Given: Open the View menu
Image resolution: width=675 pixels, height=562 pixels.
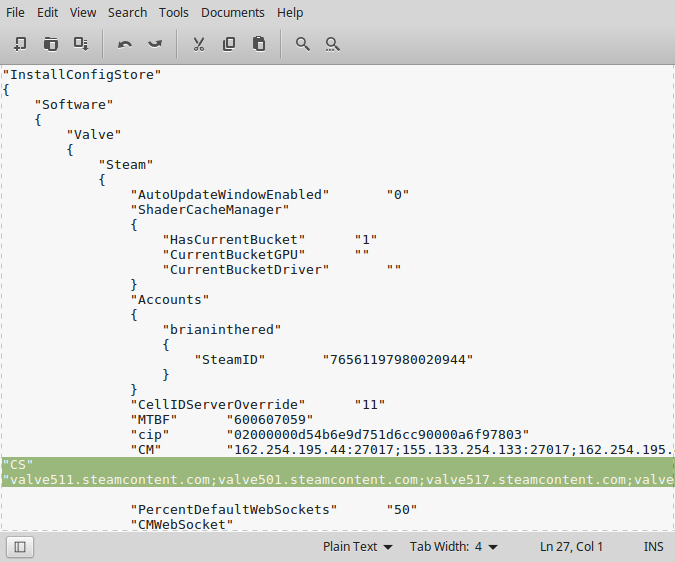Looking at the screenshot, I should pyautogui.click(x=83, y=12).
